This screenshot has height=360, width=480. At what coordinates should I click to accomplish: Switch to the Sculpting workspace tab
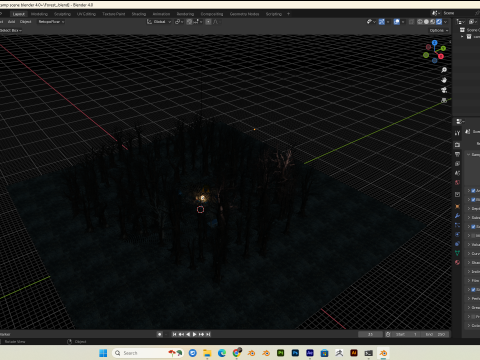pyautogui.click(x=62, y=14)
